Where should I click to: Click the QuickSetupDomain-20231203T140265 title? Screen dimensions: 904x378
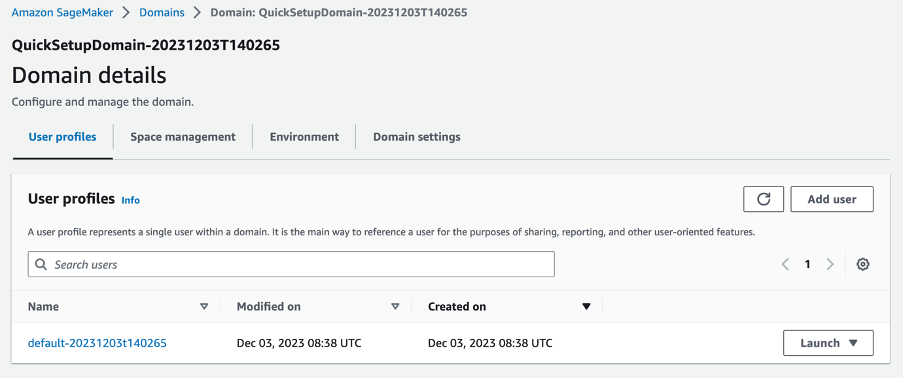pos(146,46)
